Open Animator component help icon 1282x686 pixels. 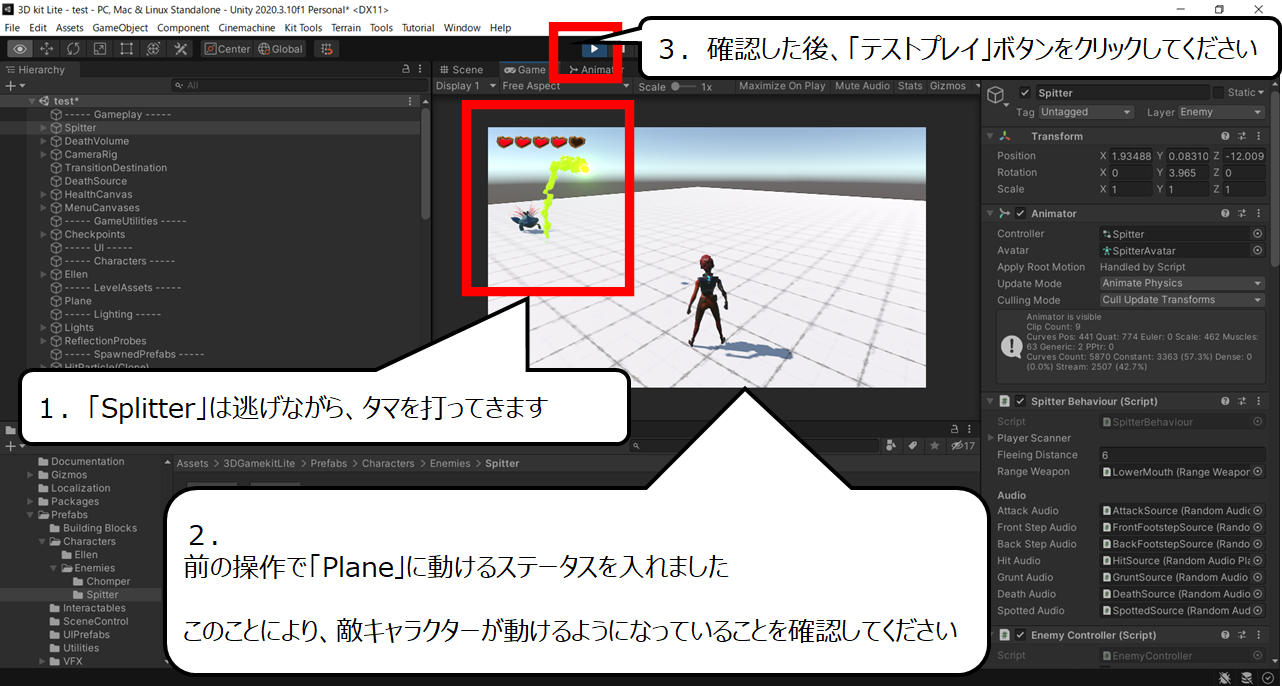[x=1225, y=213]
